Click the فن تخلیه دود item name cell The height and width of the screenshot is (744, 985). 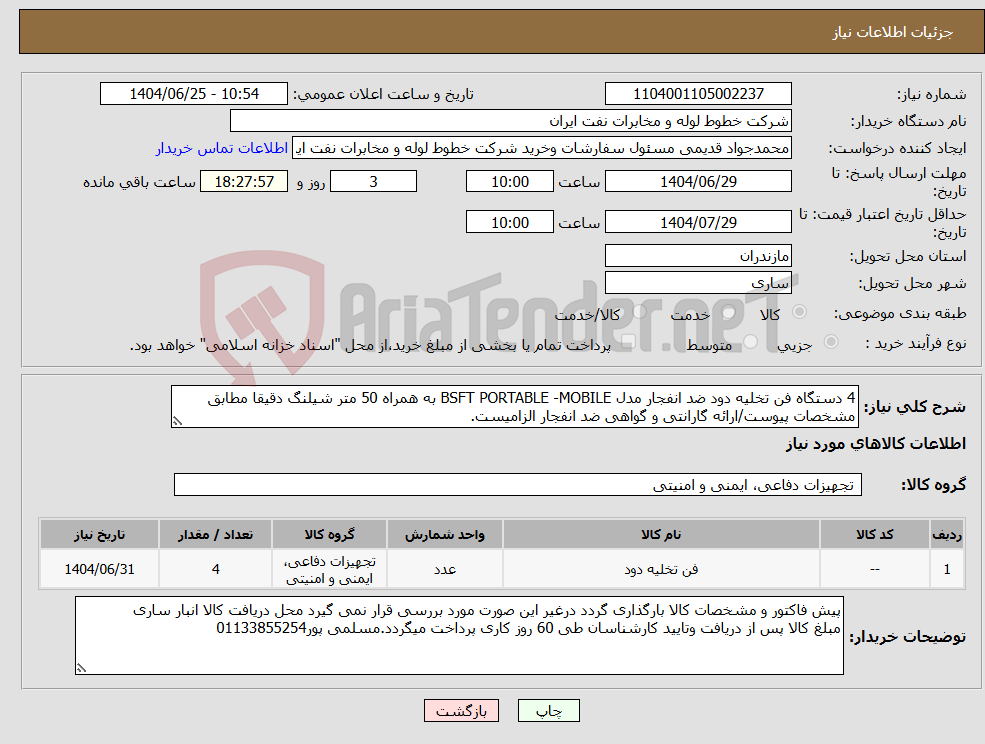[661, 569]
